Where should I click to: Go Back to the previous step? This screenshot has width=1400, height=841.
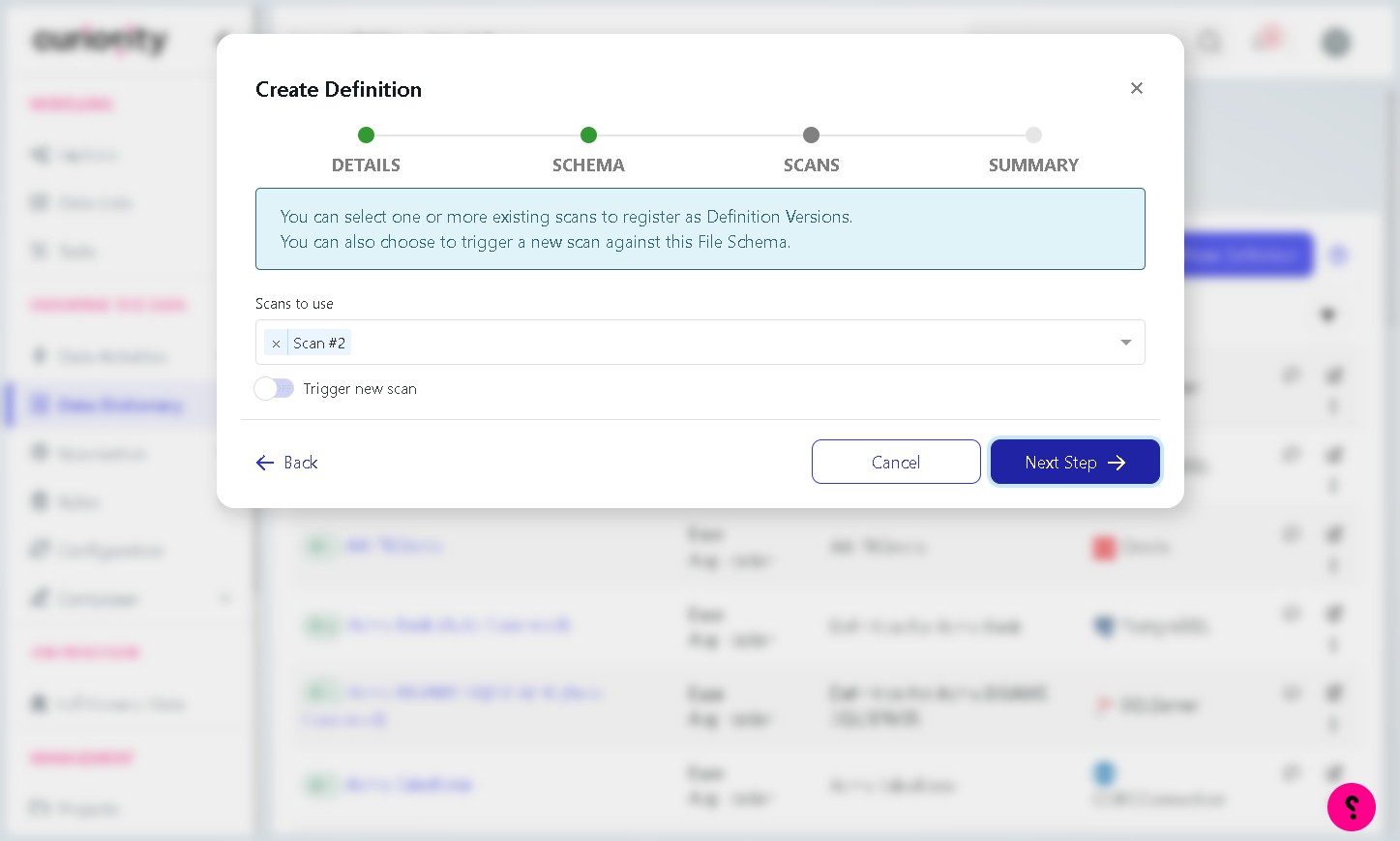(x=287, y=463)
